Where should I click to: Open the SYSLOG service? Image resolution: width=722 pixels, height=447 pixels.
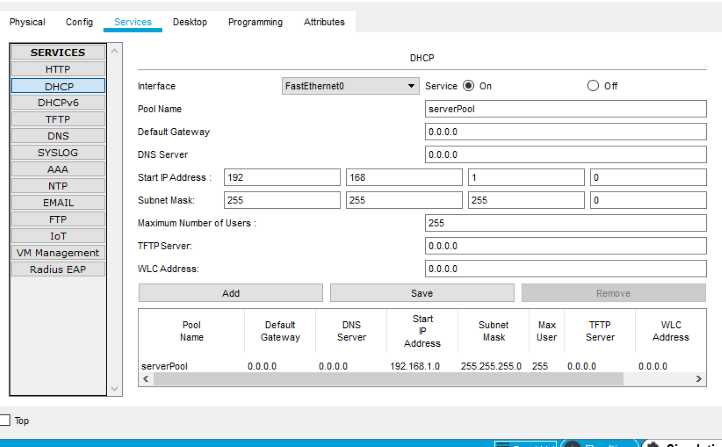58,152
